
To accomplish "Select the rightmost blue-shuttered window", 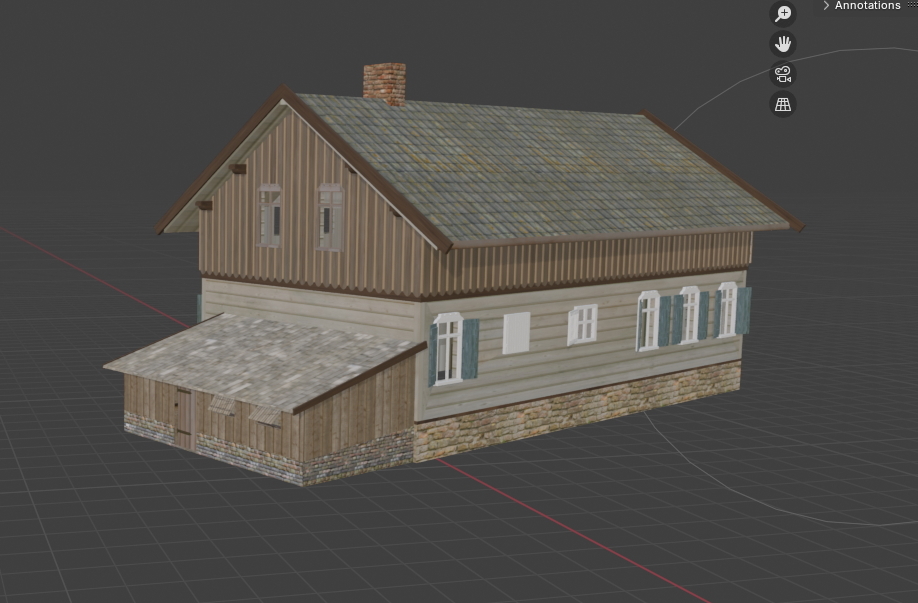I will [x=728, y=310].
